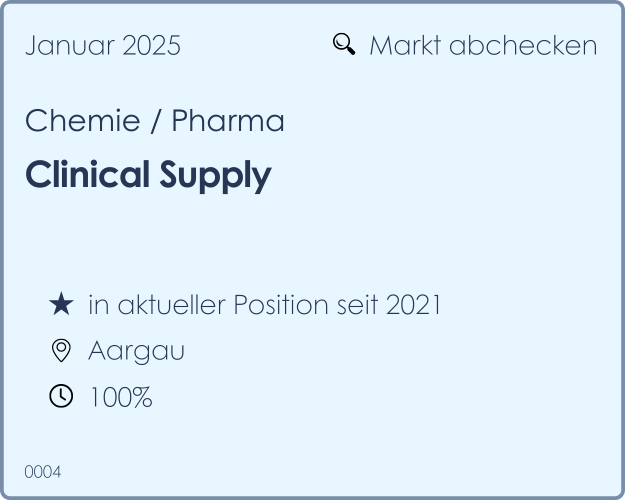Open the Markt abchecken link
The width and height of the screenshot is (625, 500).
pyautogui.click(x=483, y=45)
